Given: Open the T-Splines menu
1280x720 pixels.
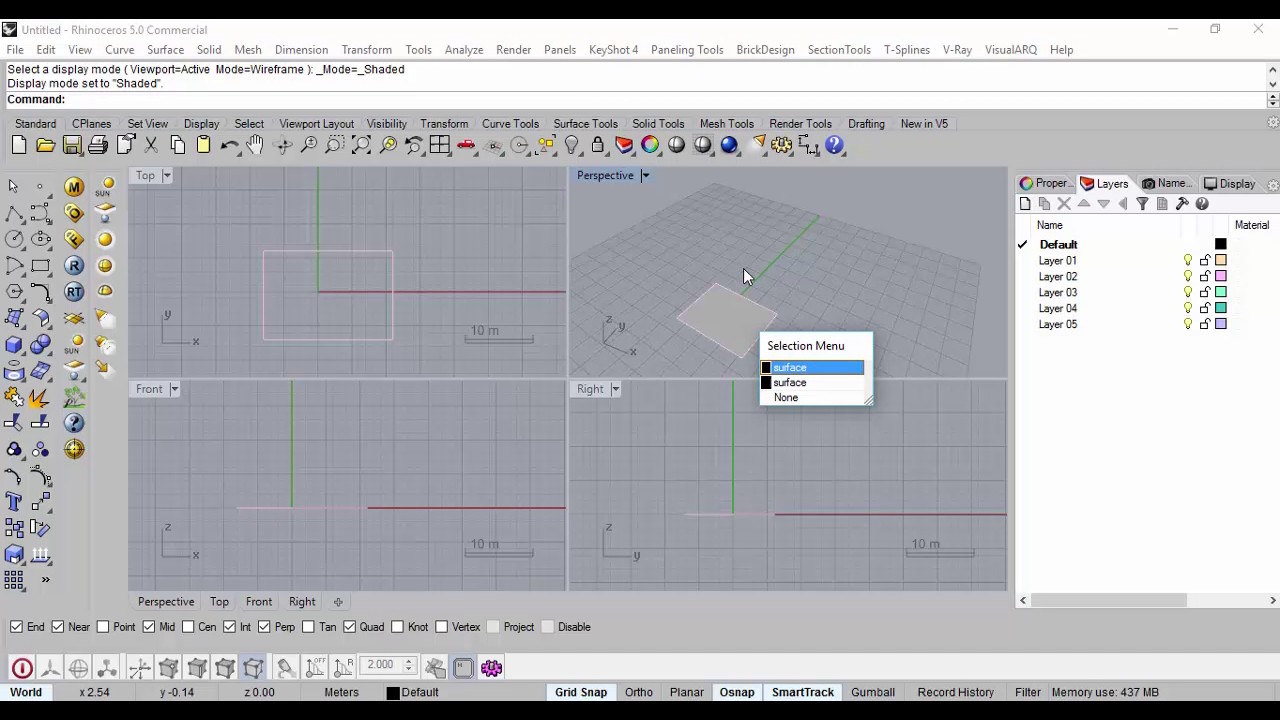Looking at the screenshot, I should (906, 50).
